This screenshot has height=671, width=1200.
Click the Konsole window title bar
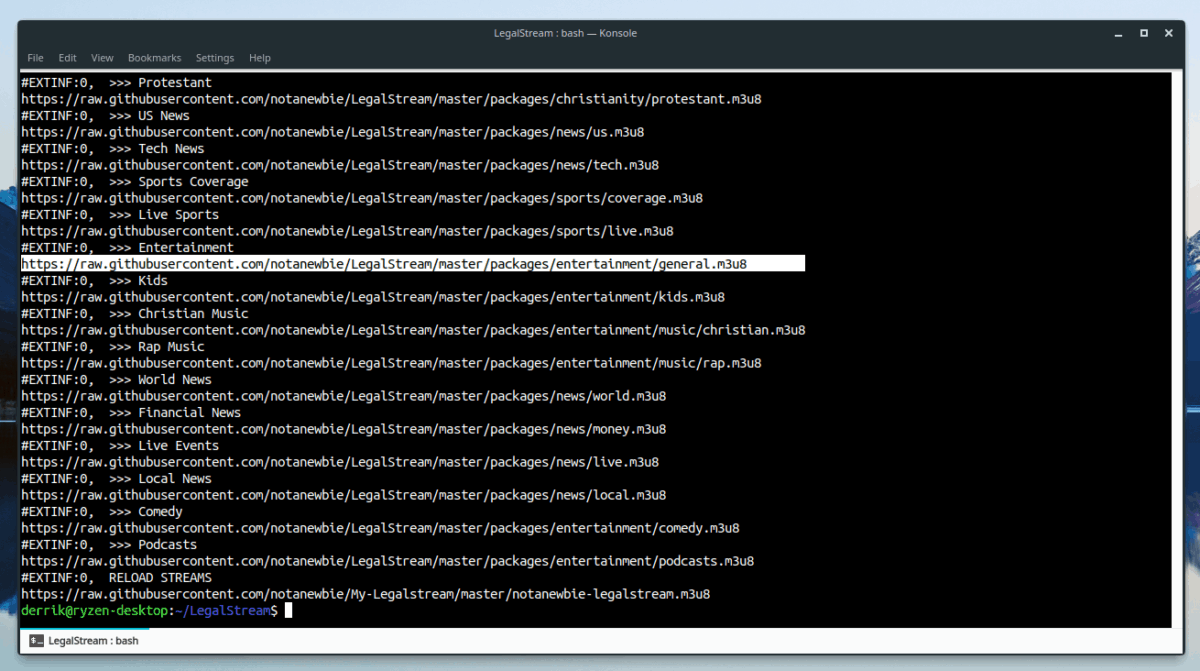[567, 33]
